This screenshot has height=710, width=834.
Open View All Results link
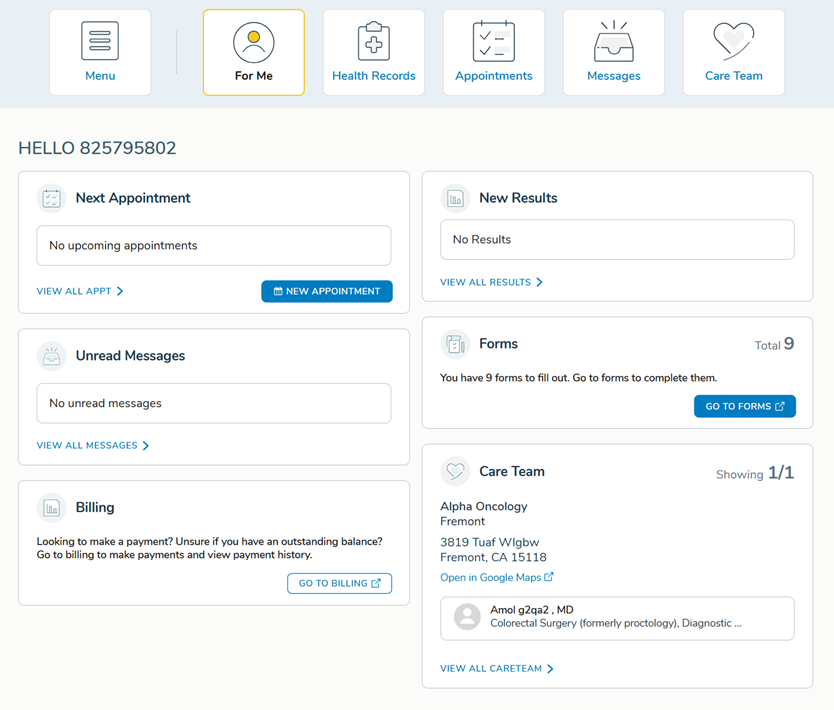(x=491, y=282)
